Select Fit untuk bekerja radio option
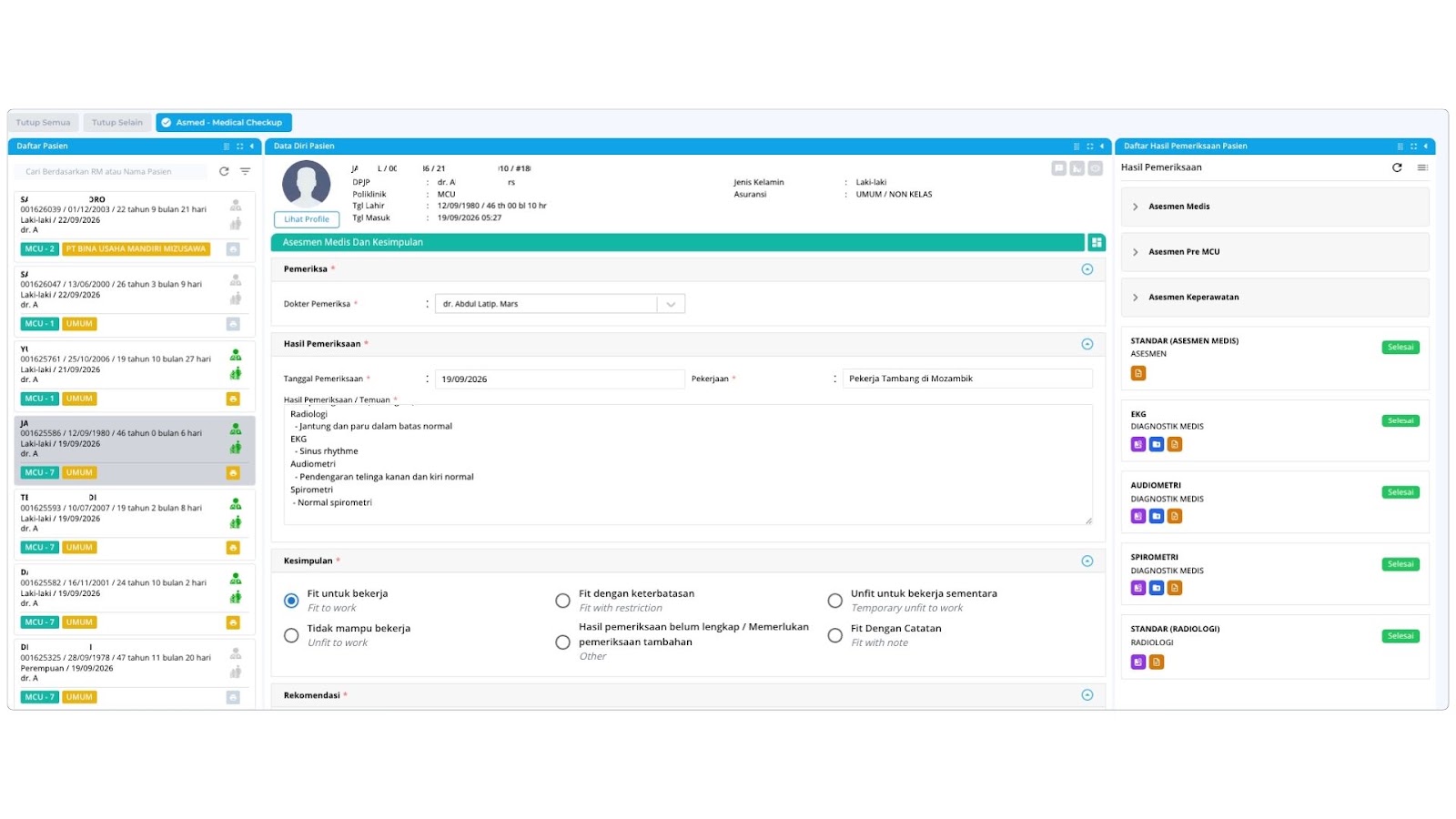Screen dimensions: 1456x819 (x=291, y=601)
